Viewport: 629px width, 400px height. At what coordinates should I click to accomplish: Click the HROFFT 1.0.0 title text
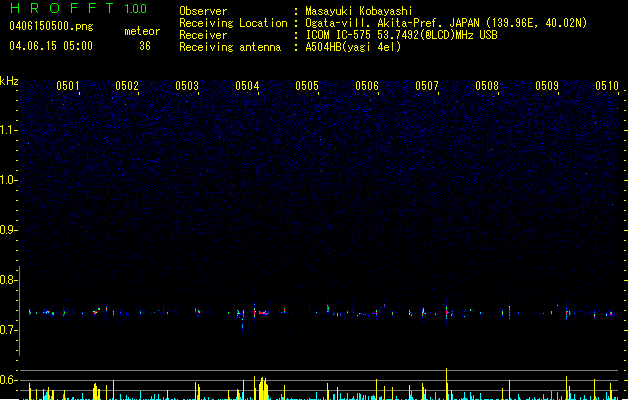[78, 8]
